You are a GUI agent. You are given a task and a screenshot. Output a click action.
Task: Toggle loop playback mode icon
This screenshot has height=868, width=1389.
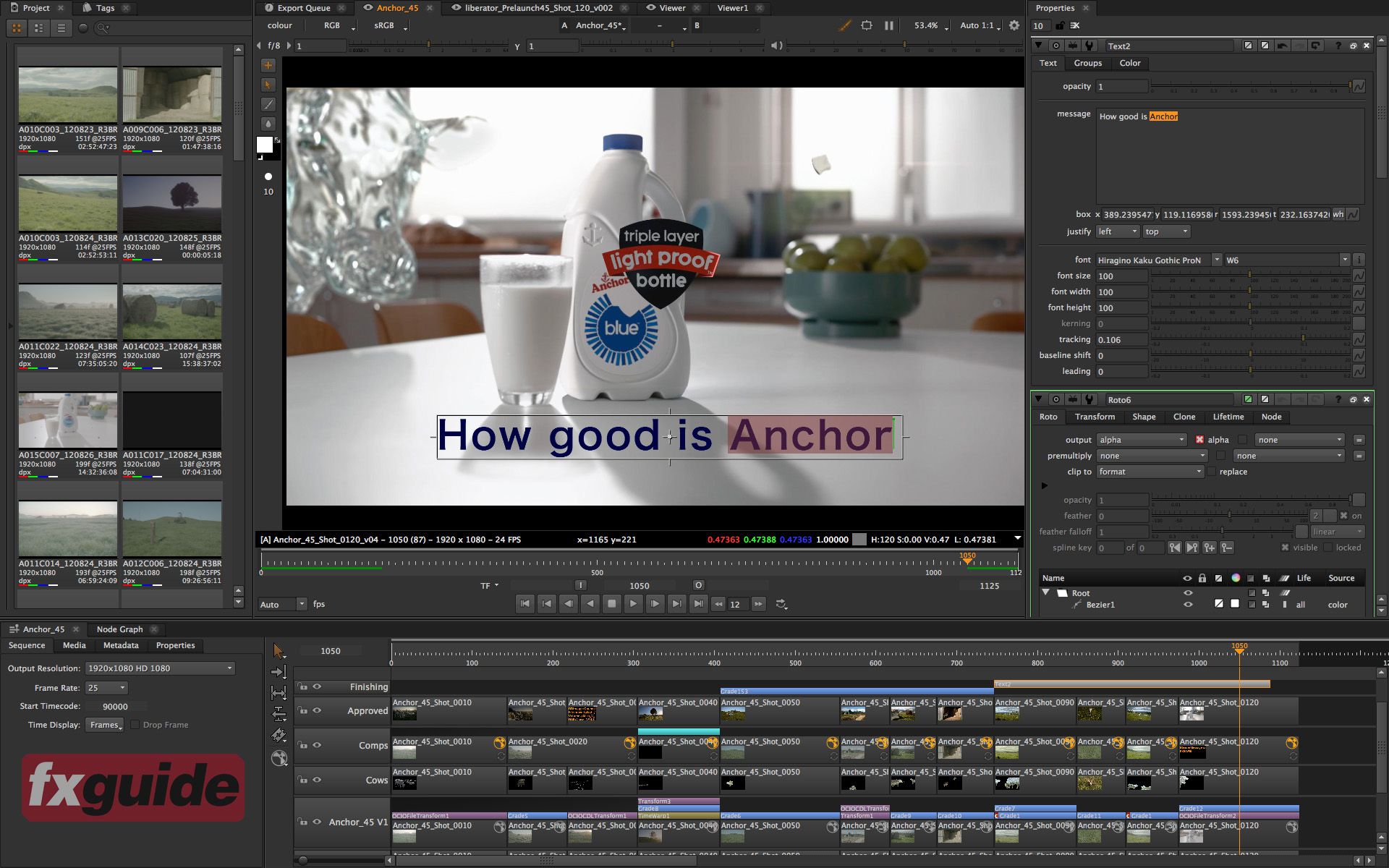pos(781,604)
